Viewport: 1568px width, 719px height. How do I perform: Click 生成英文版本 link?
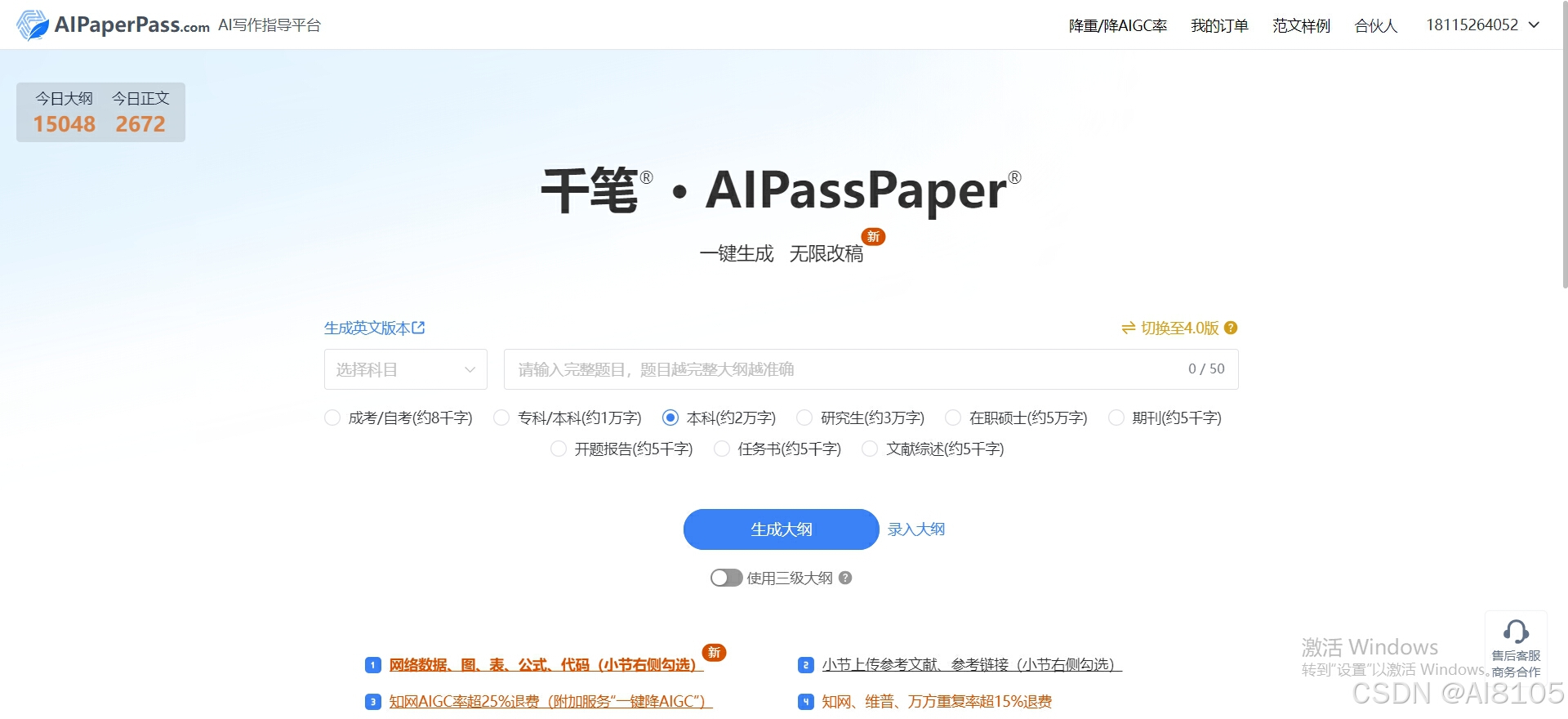[367, 328]
